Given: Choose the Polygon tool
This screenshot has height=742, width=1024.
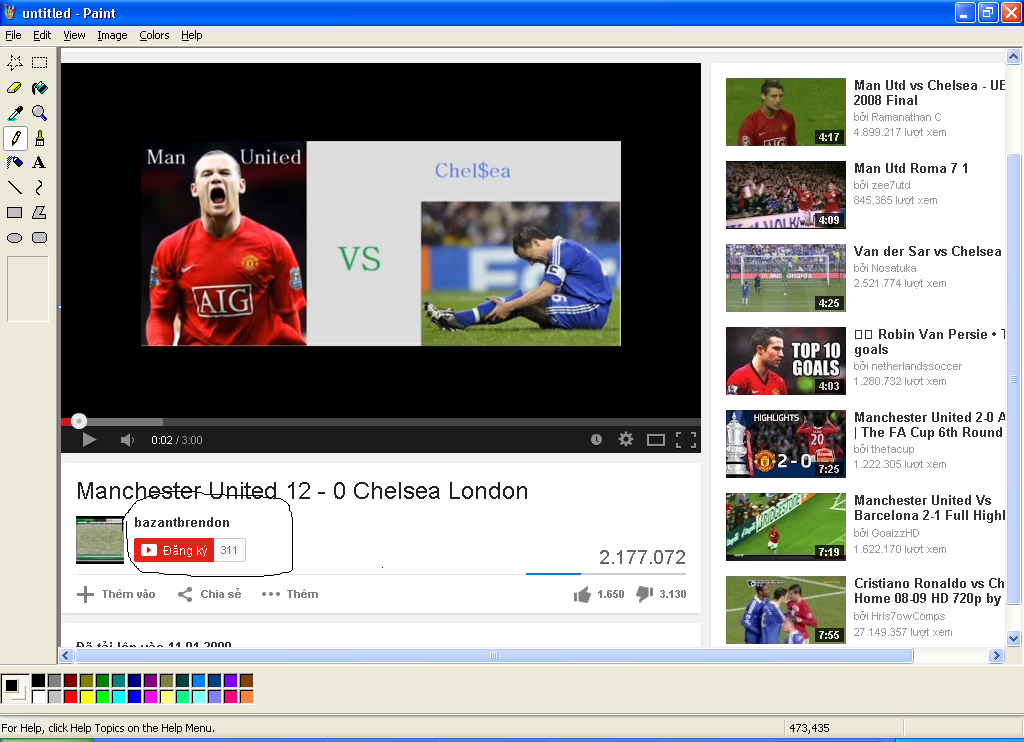Looking at the screenshot, I should pyautogui.click(x=39, y=212).
